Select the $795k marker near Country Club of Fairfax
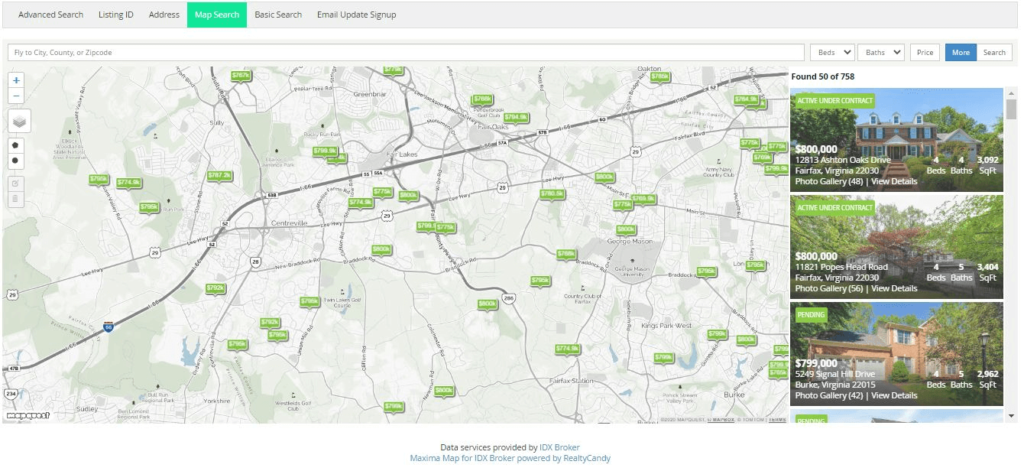The height and width of the screenshot is (471, 1024). [540, 281]
